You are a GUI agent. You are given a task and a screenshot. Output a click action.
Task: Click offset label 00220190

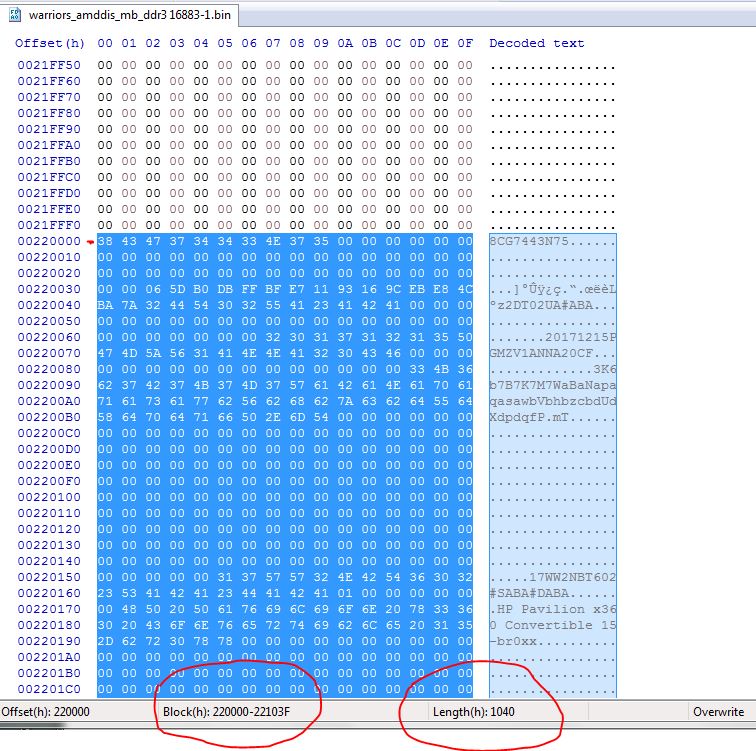49,641
